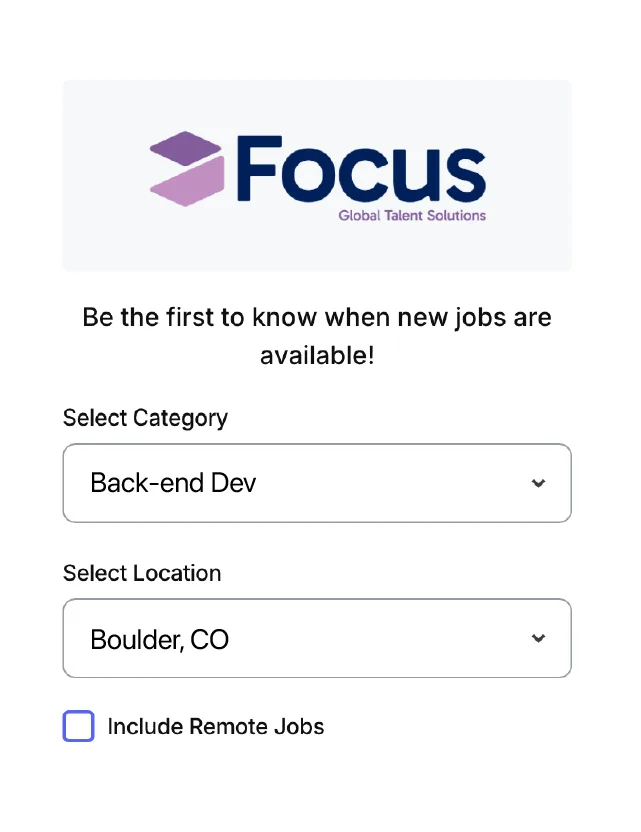
Task: Enable the Include Remote Jobs checkbox
Action: click(79, 726)
